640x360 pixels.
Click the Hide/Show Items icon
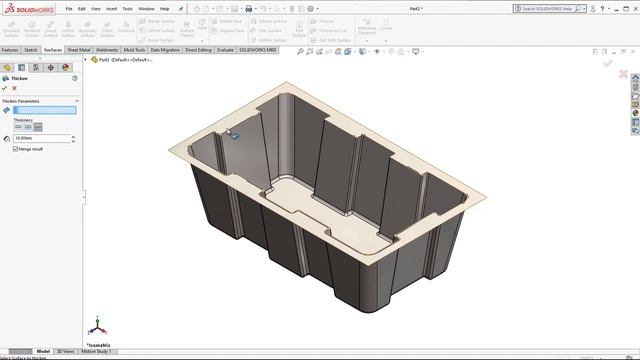tap(377, 51)
